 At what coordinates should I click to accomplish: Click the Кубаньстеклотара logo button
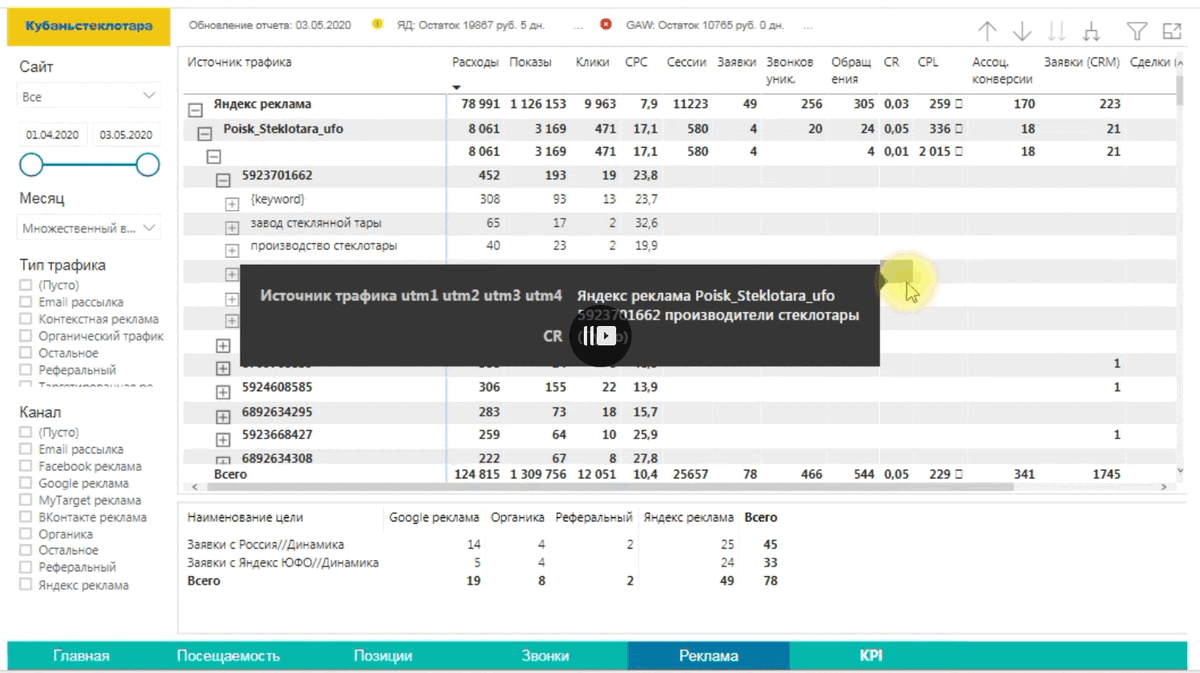click(88, 25)
